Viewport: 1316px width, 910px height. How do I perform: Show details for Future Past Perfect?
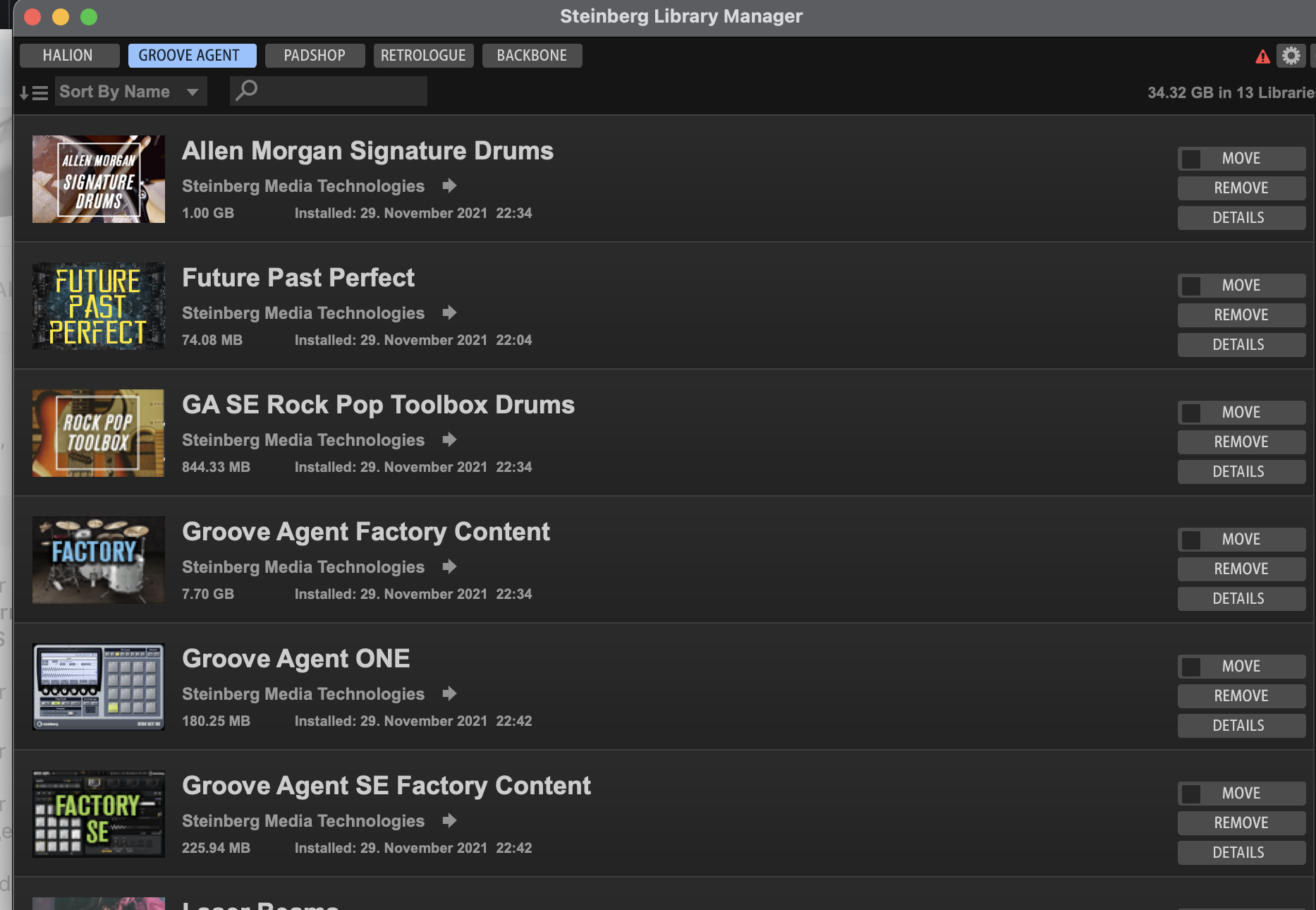(x=1241, y=345)
